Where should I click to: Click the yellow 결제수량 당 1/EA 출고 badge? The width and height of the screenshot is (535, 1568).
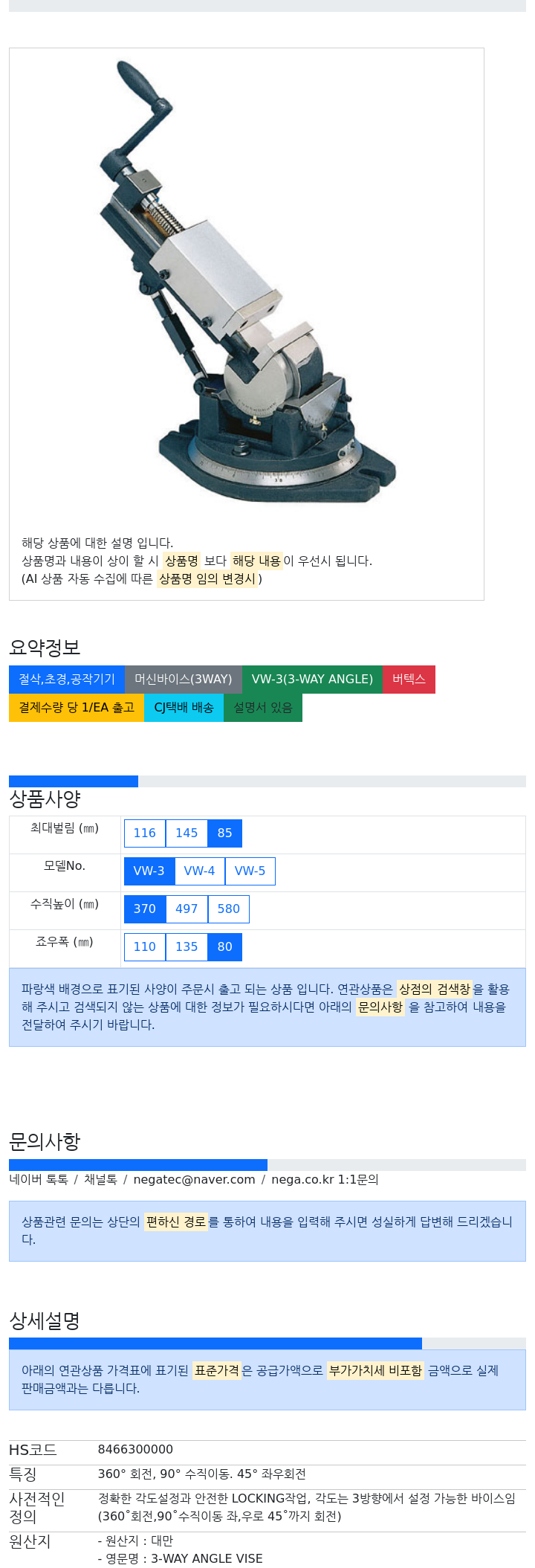coord(77,708)
